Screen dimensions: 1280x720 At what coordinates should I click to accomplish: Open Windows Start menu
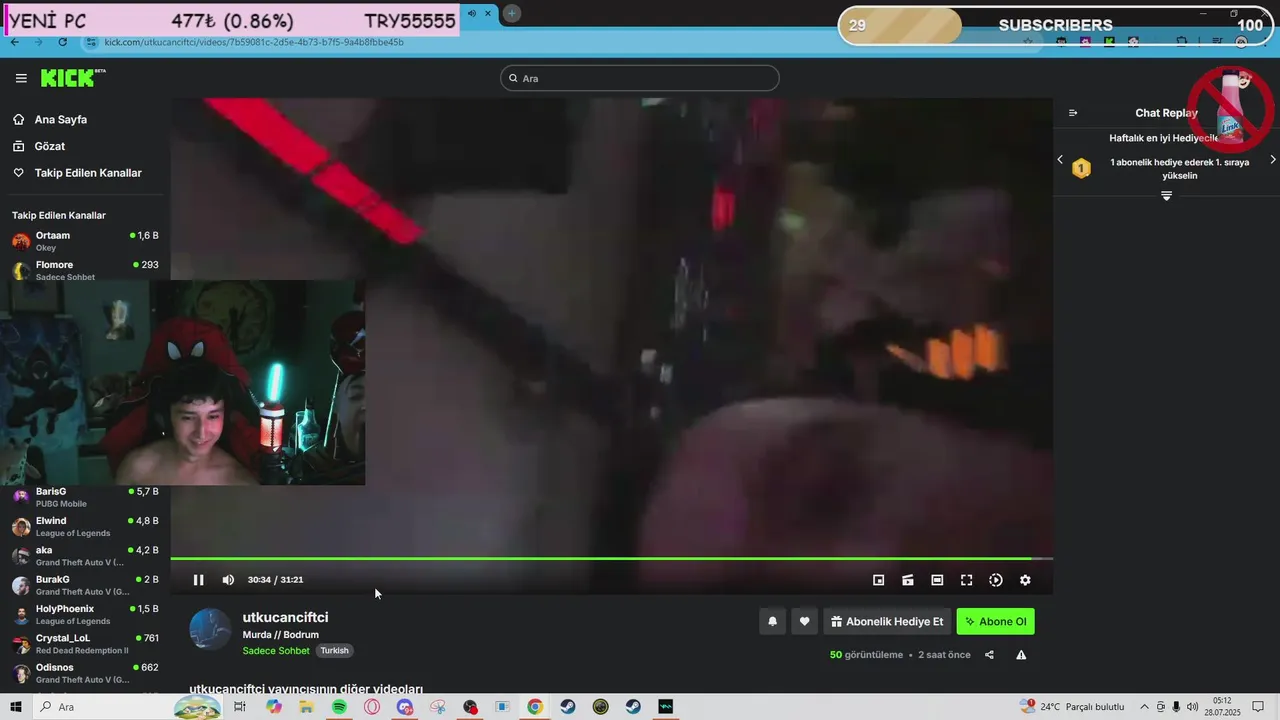tap(15, 707)
